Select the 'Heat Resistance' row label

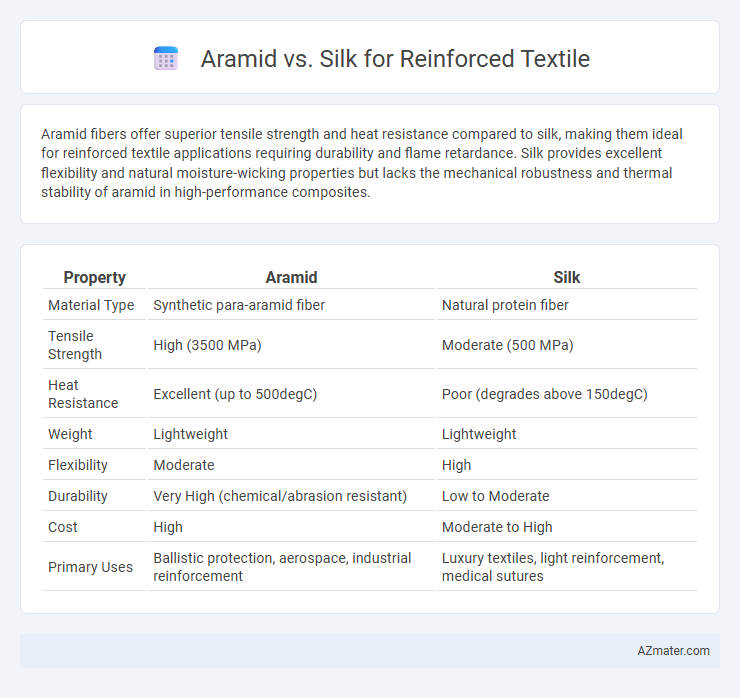pyautogui.click(x=83, y=394)
